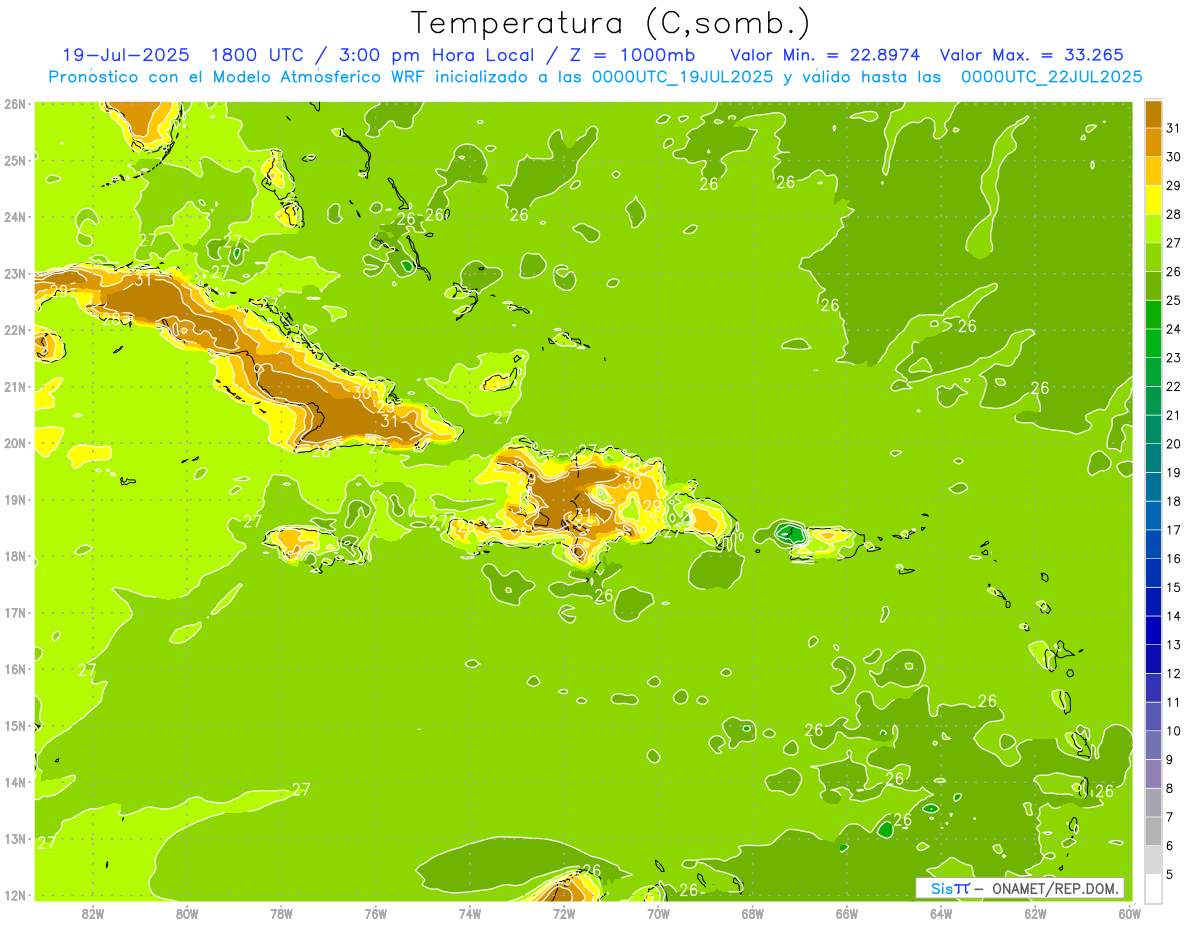This screenshot has height=927, width=1200.
Task: Click the 80W longitude axis label
Action: point(187,913)
